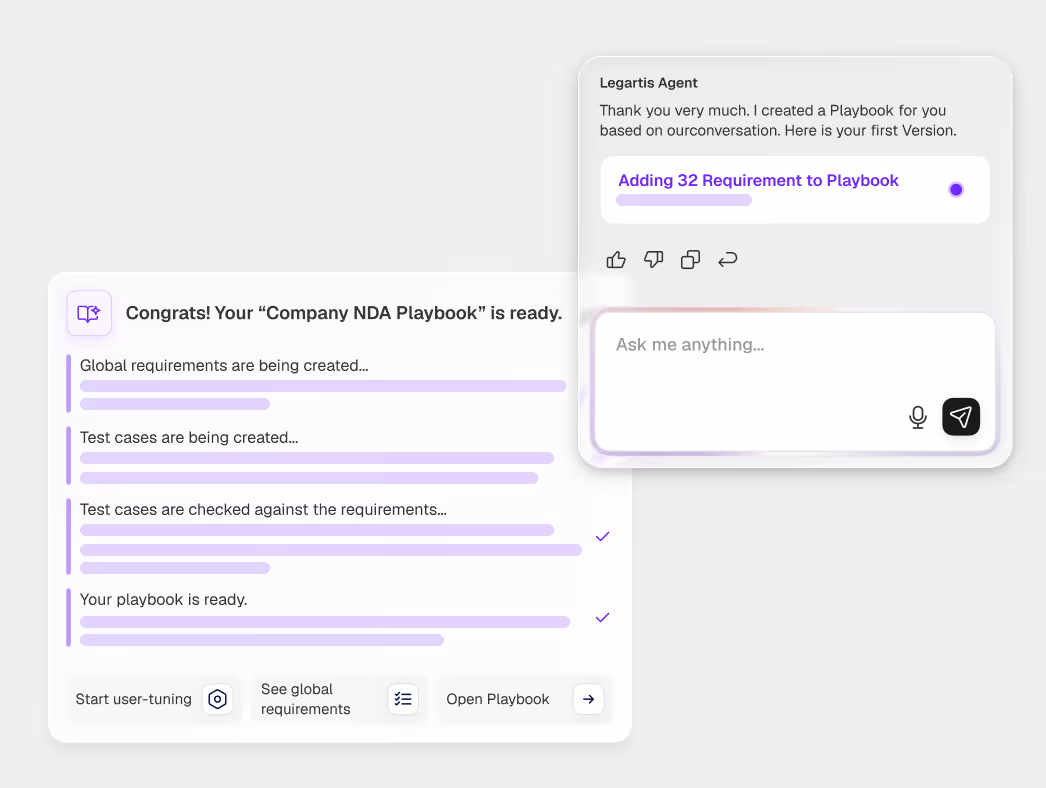
Task: Click purple status dot in Adding 32 Requirement card
Action: [956, 189]
